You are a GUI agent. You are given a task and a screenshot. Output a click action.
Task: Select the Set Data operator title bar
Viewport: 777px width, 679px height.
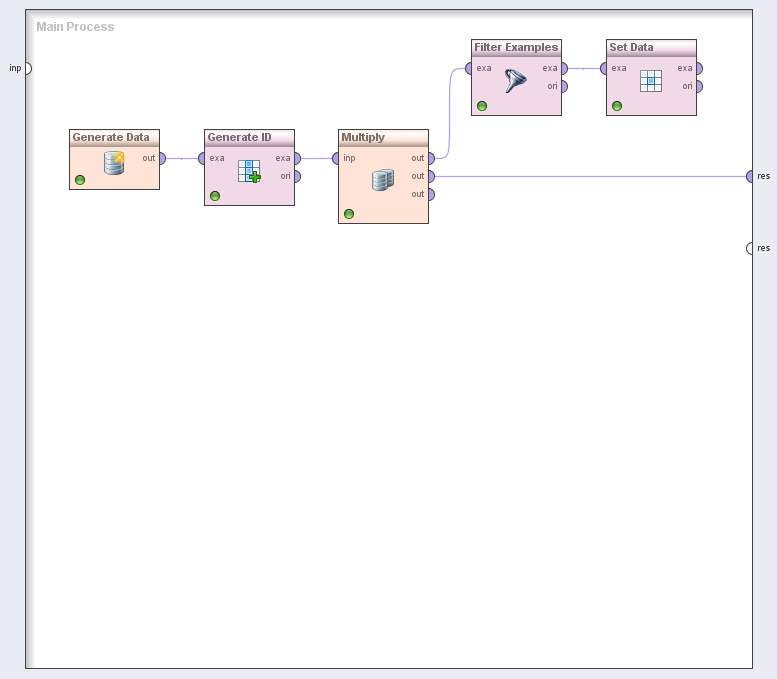651,48
